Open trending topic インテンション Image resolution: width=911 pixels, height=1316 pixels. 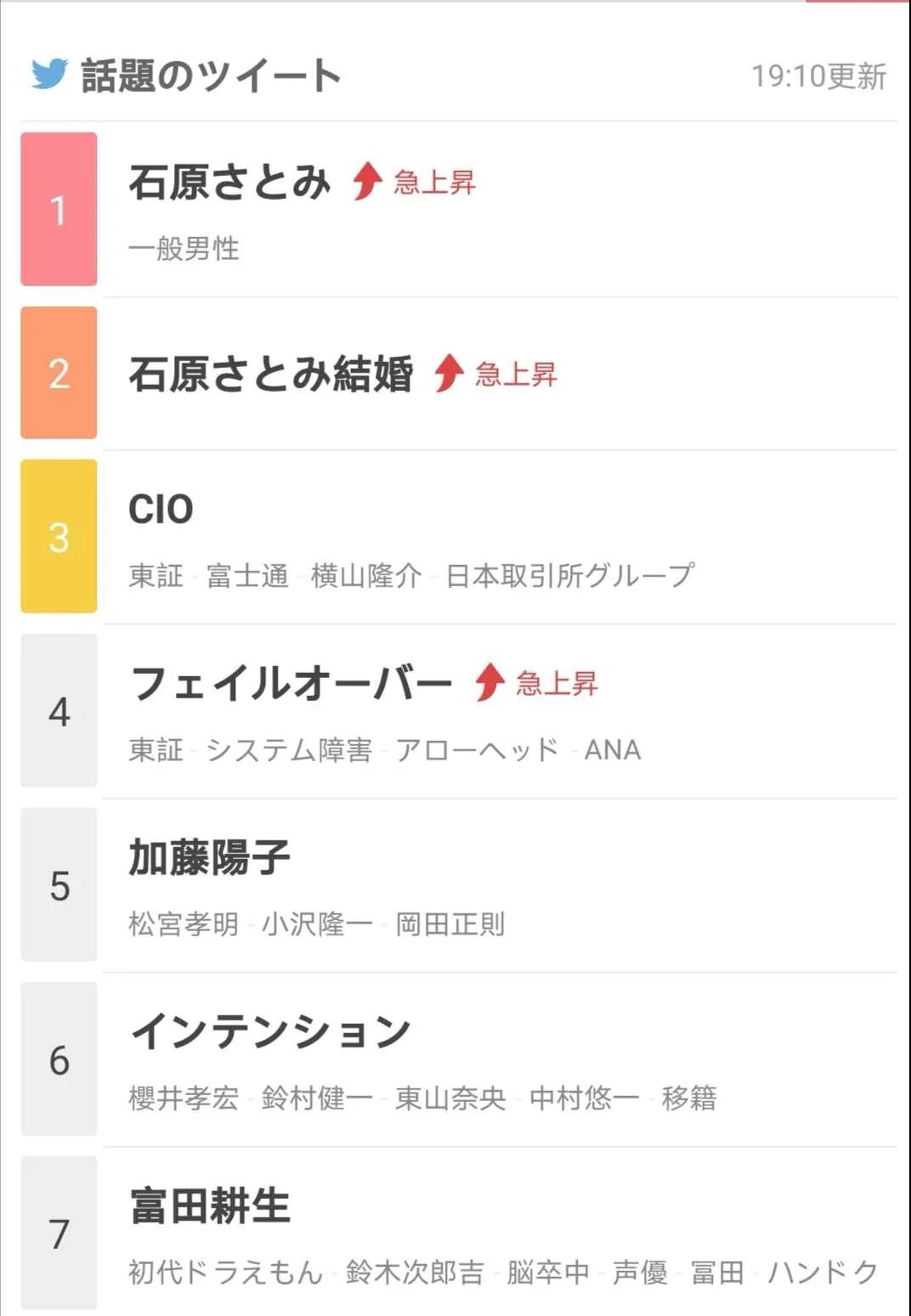[270, 1031]
